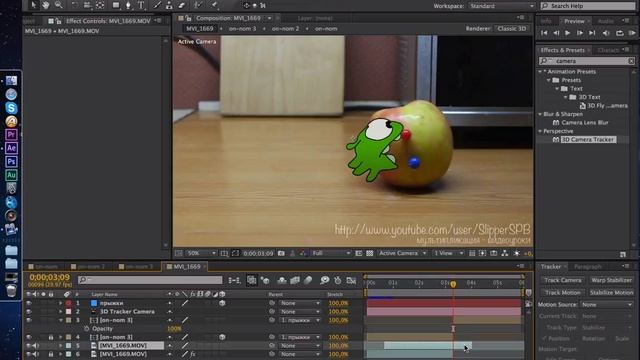The height and width of the screenshot is (360, 640).
Task: Open the Preview panel tab
Action: pyautogui.click(x=574, y=21)
